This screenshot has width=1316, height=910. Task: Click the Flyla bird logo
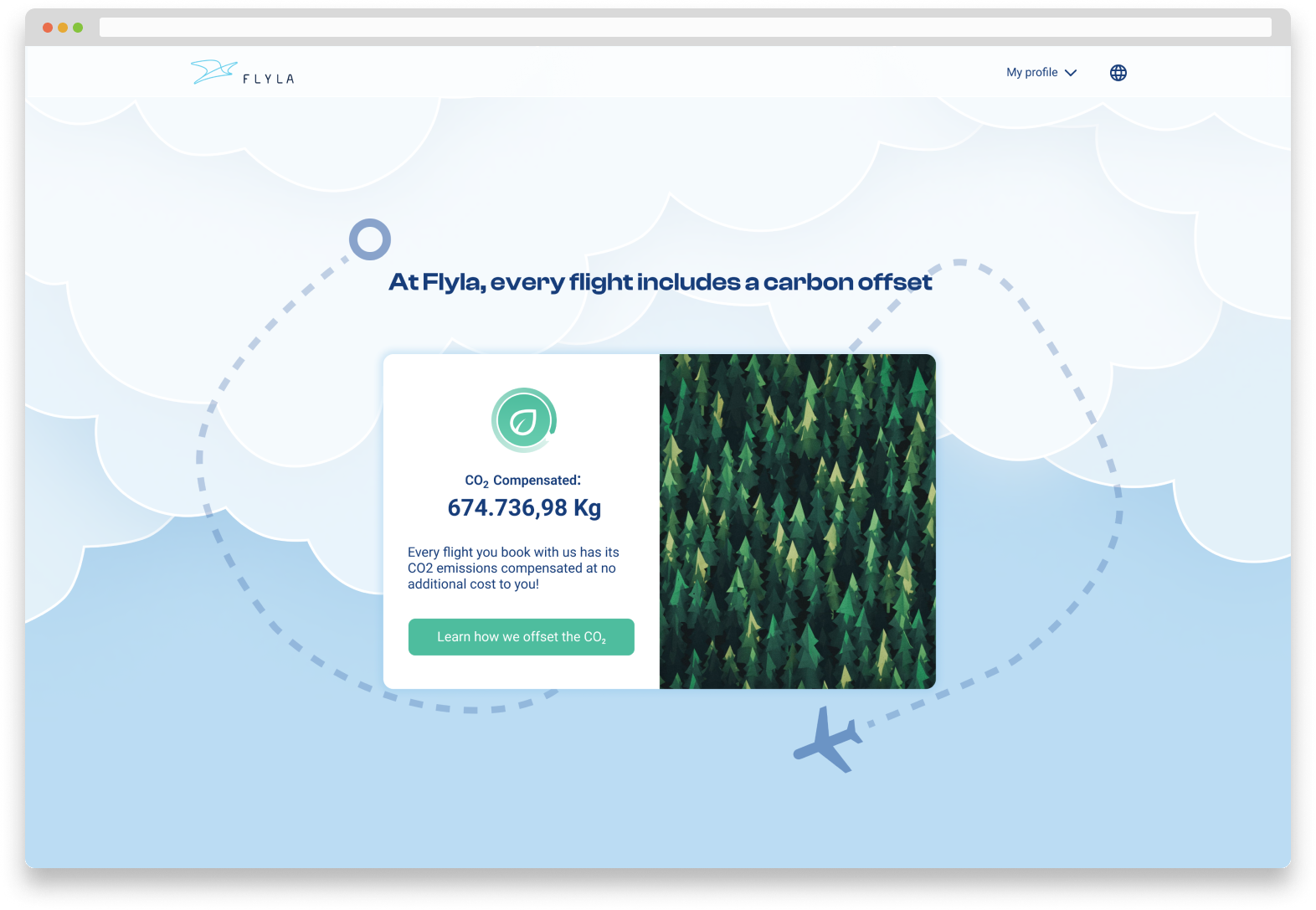[242, 73]
